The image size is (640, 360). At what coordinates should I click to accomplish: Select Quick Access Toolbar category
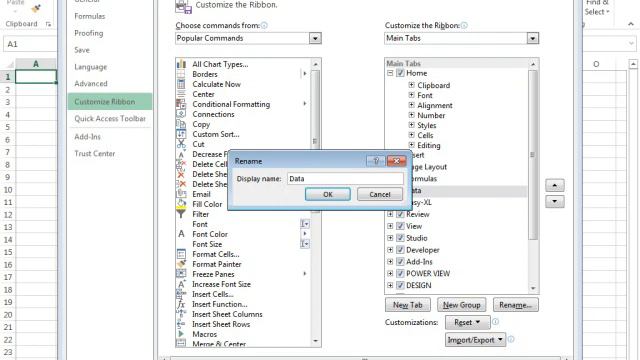tap(110, 118)
